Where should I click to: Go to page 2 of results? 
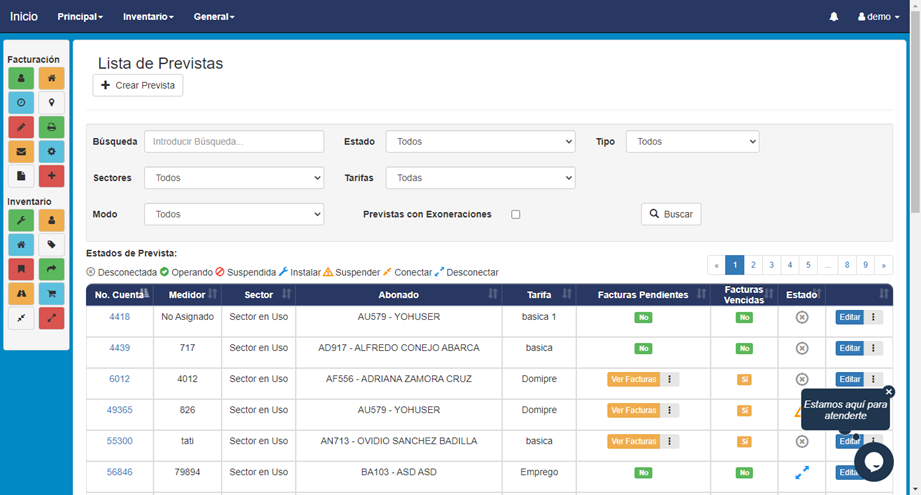[753, 265]
